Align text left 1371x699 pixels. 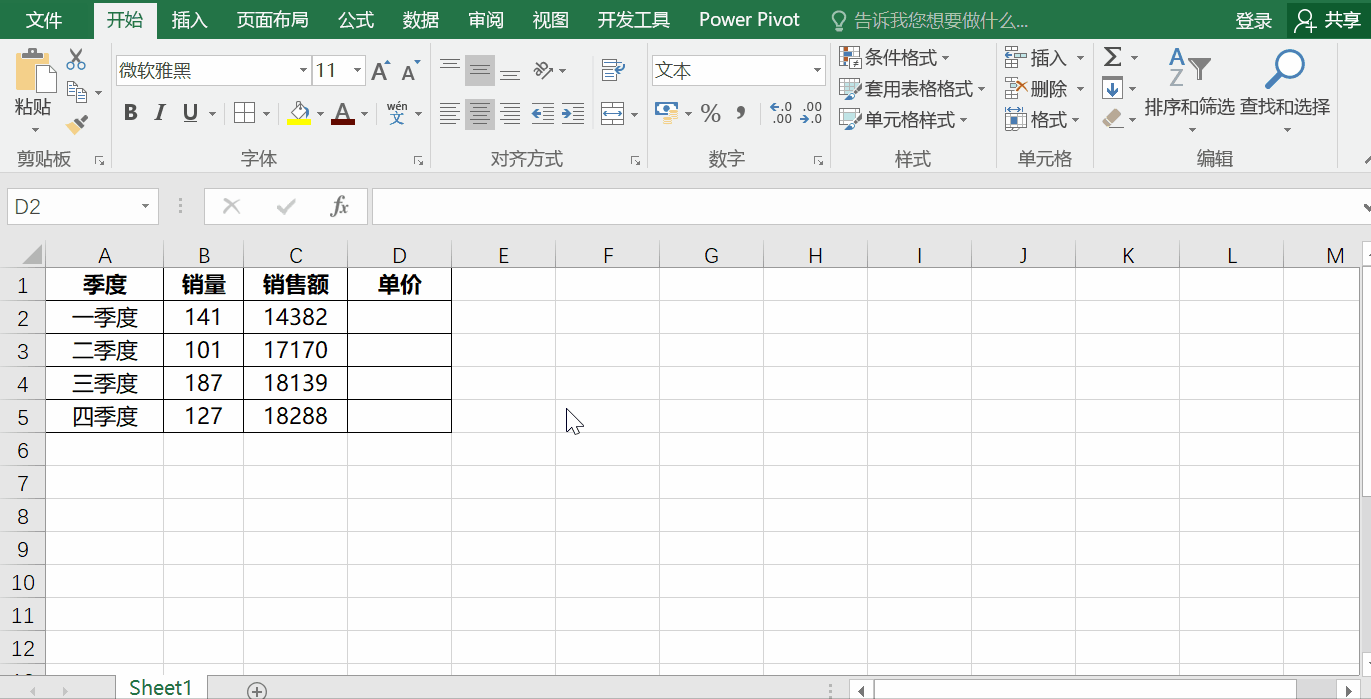[x=450, y=114]
